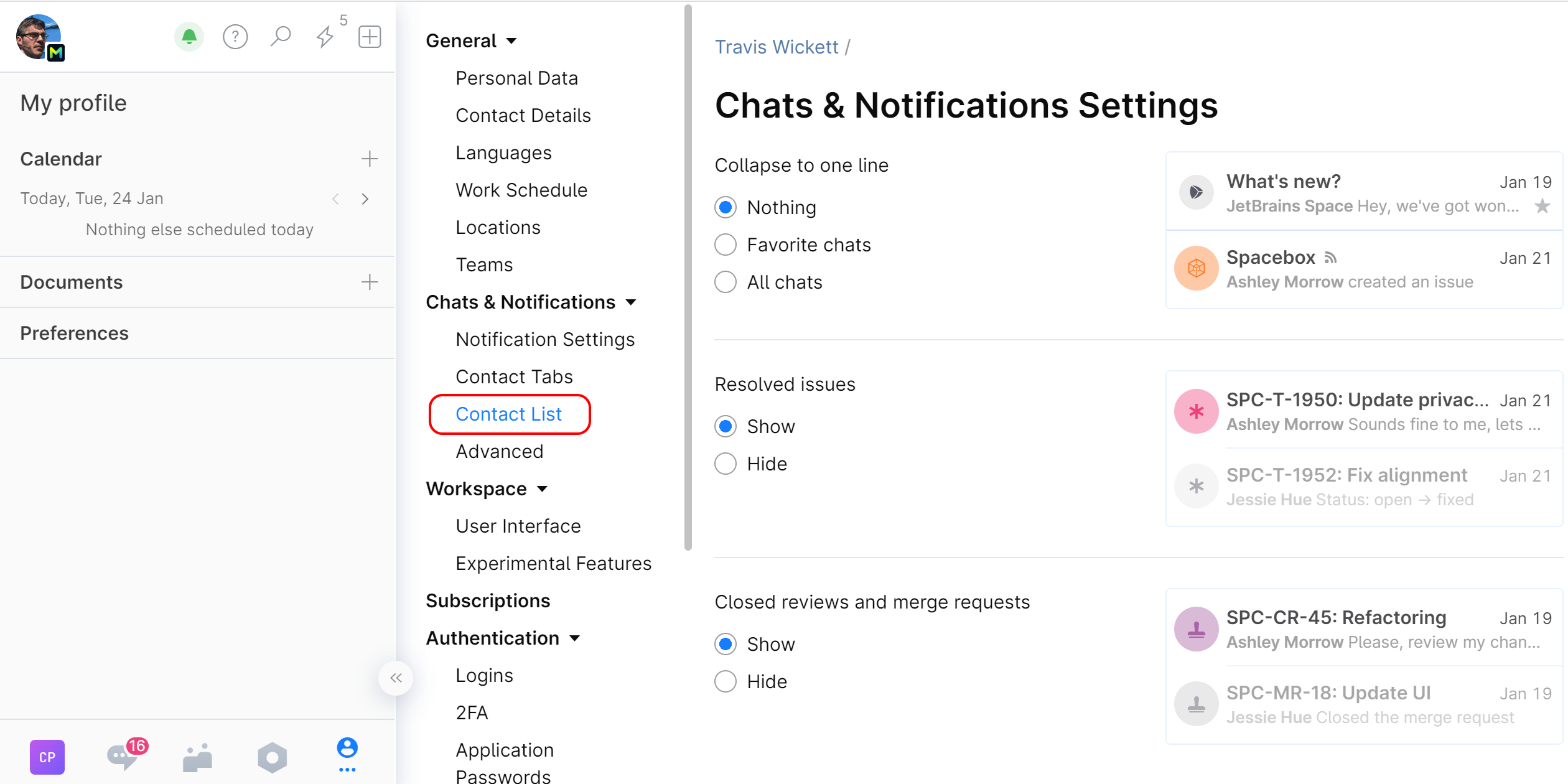Open Preferences in My profile sidebar
The width and height of the screenshot is (1568, 784).
click(74, 333)
